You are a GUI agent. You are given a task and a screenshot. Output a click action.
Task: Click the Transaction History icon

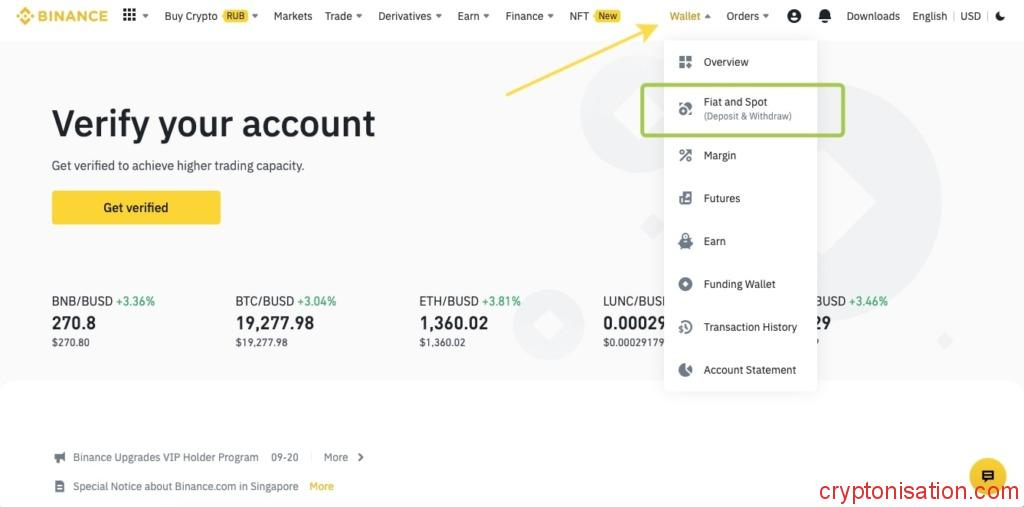(x=685, y=327)
